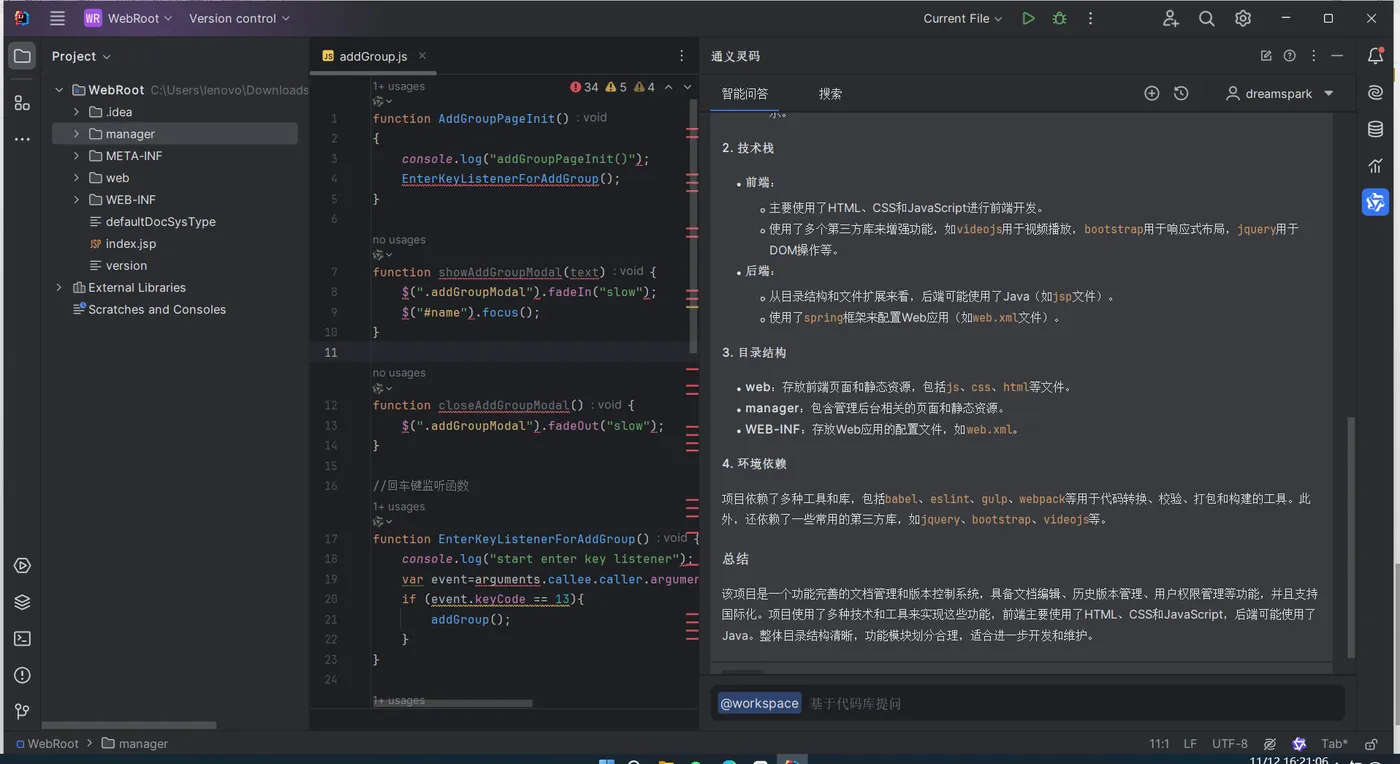Viewport: 1400px width, 764px height.
Task: Toggle the crossed-out eye status bar icon
Action: click(x=1270, y=744)
